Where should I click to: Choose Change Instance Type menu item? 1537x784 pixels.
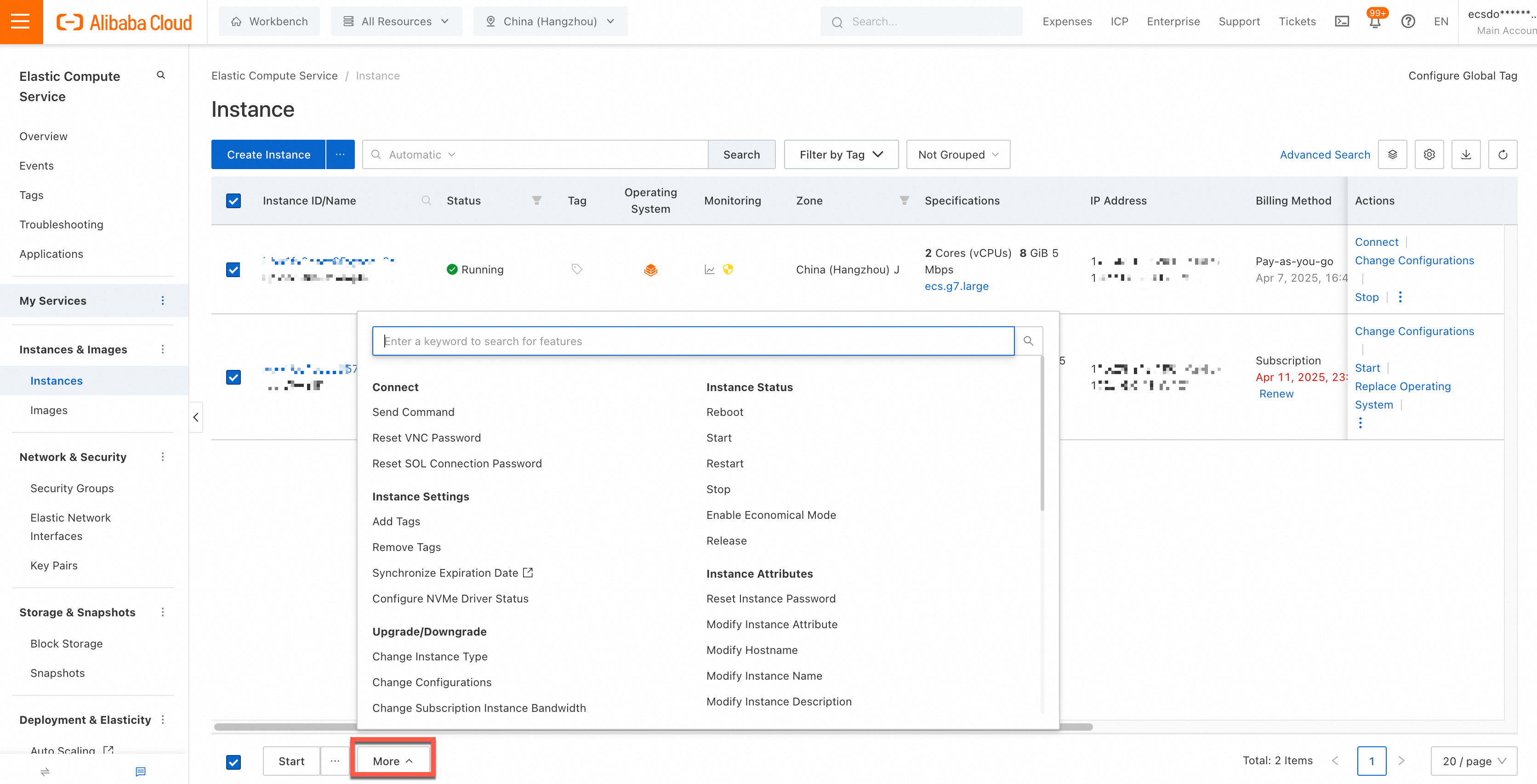430,656
